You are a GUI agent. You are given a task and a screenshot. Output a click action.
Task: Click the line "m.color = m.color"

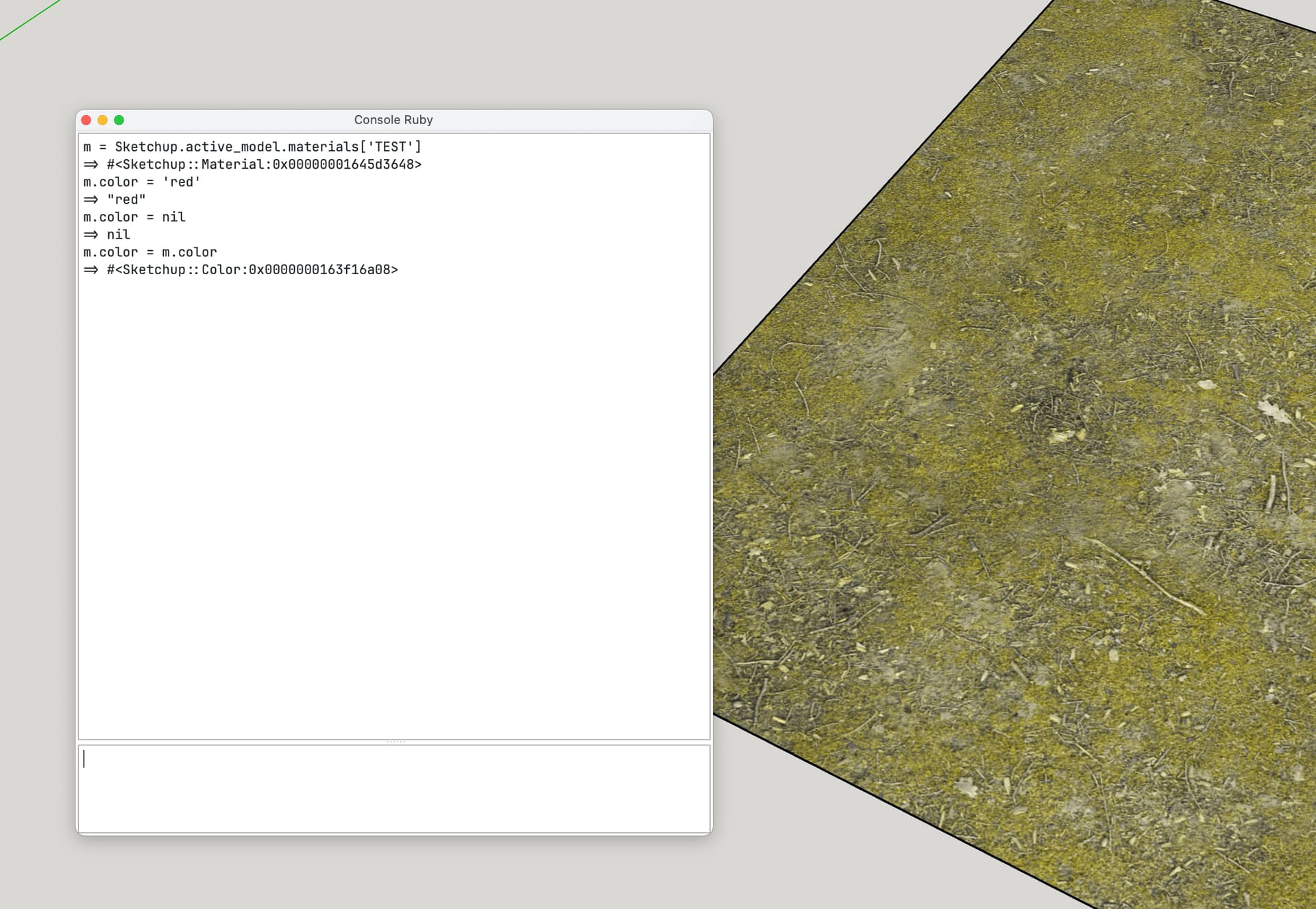pos(150,252)
